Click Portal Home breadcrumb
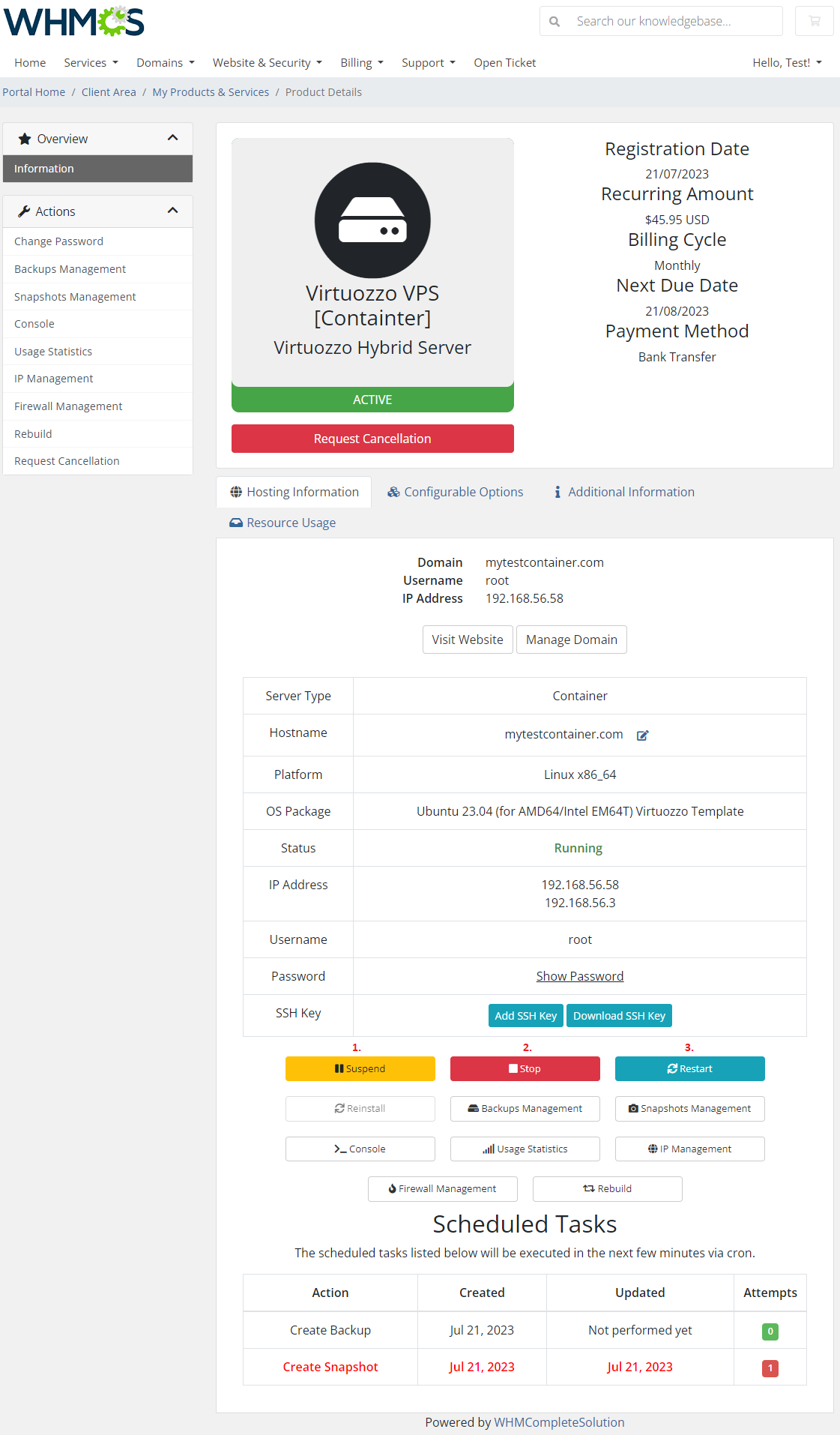Viewport: 840px width, 1435px height. click(34, 92)
